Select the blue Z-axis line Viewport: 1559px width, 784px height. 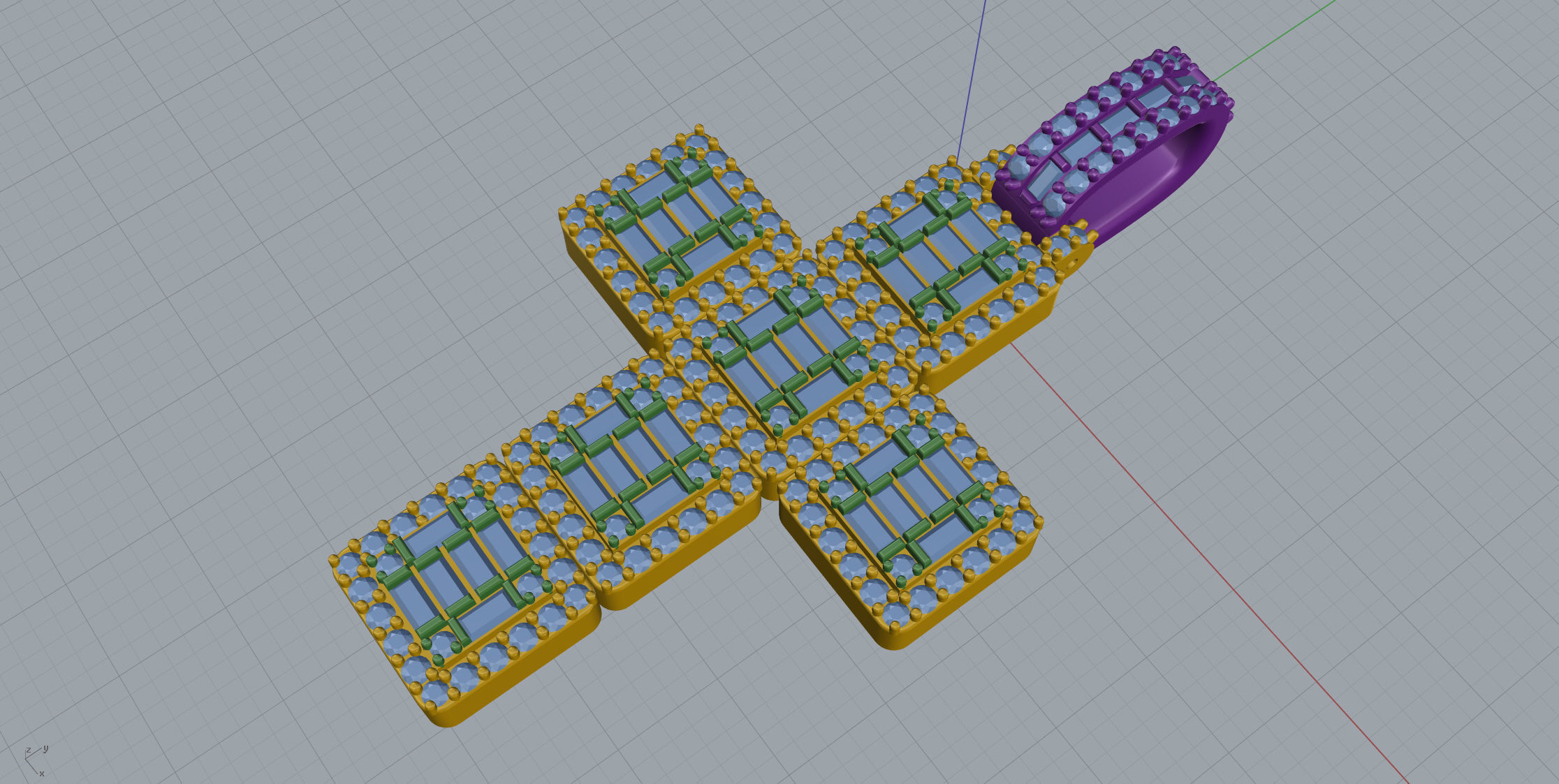pos(972,80)
